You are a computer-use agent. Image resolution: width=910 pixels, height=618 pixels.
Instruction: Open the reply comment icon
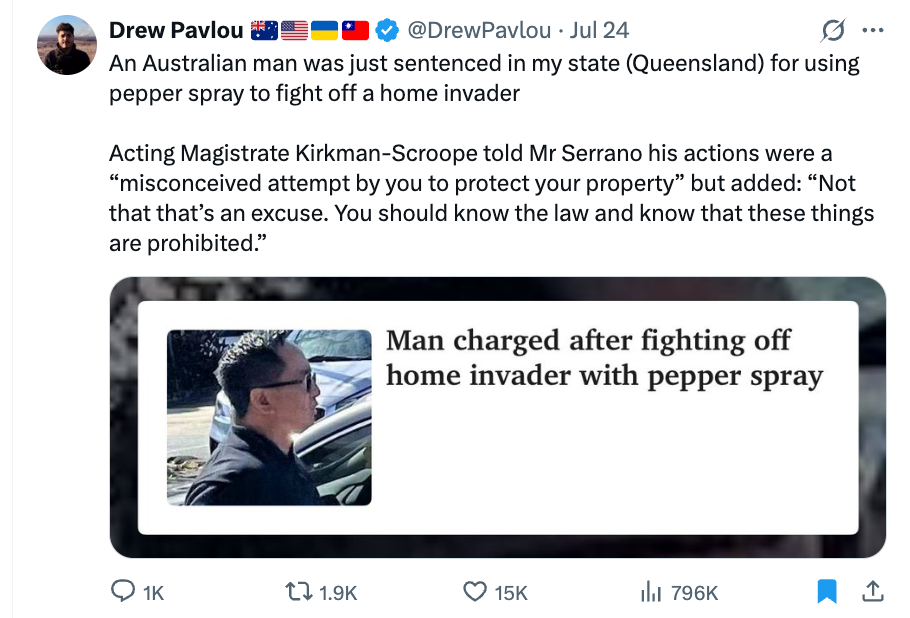[x=123, y=591]
